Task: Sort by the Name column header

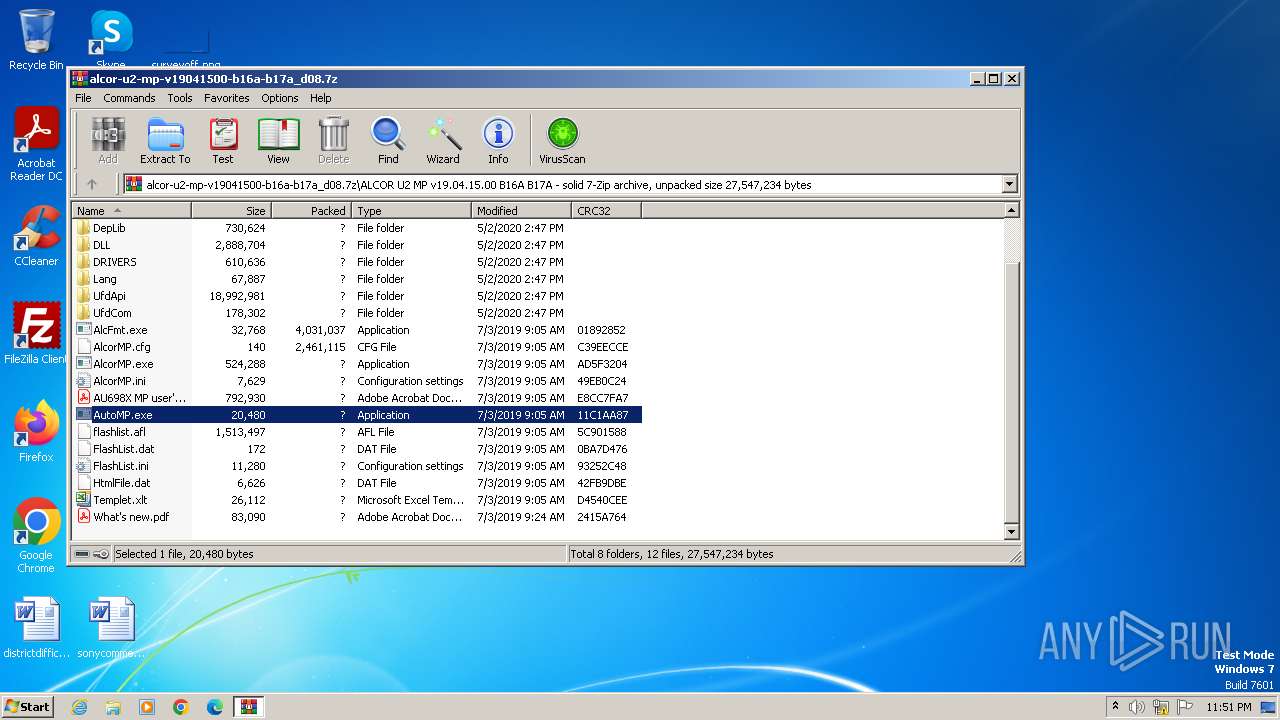Action: [x=132, y=210]
